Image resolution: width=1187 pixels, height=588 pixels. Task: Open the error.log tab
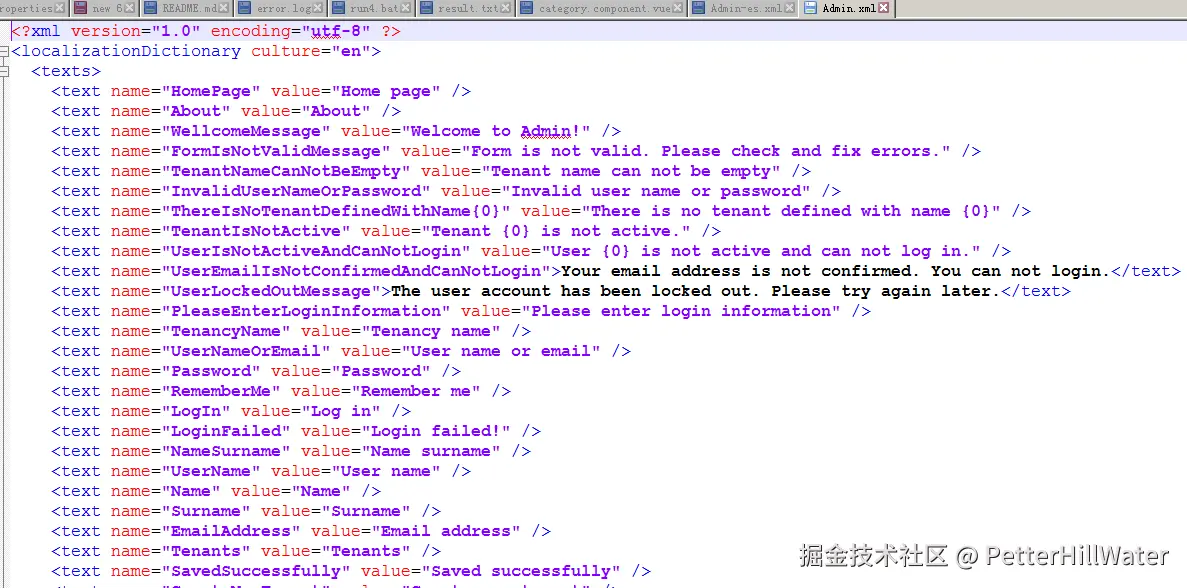point(279,8)
